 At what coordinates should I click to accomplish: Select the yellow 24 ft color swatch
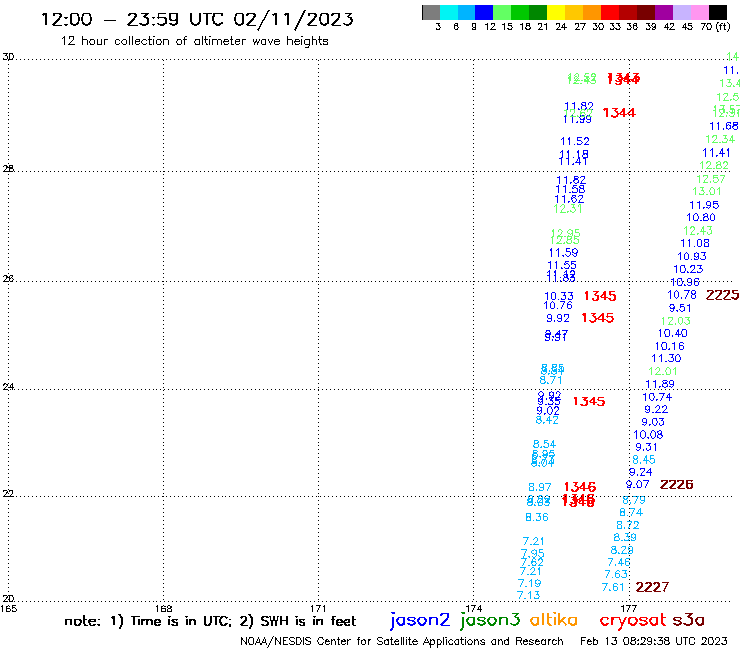coord(556,12)
